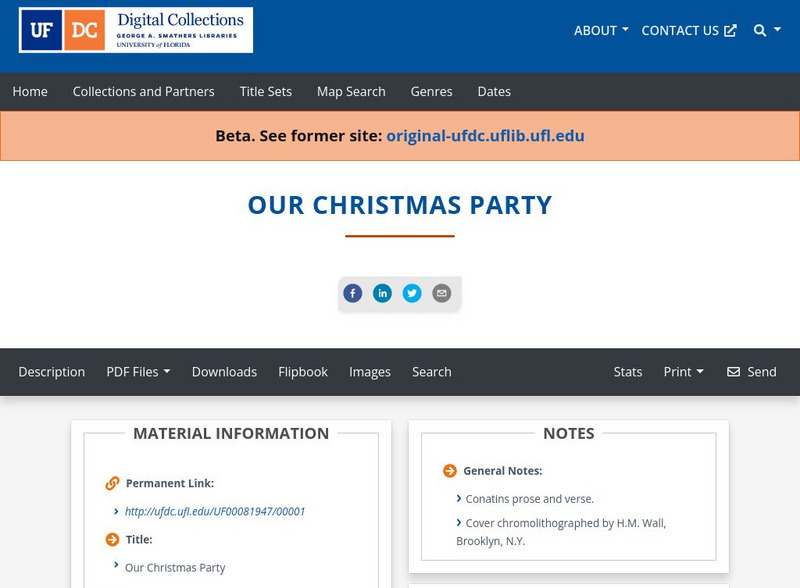Share page via email icon

pos(442,293)
